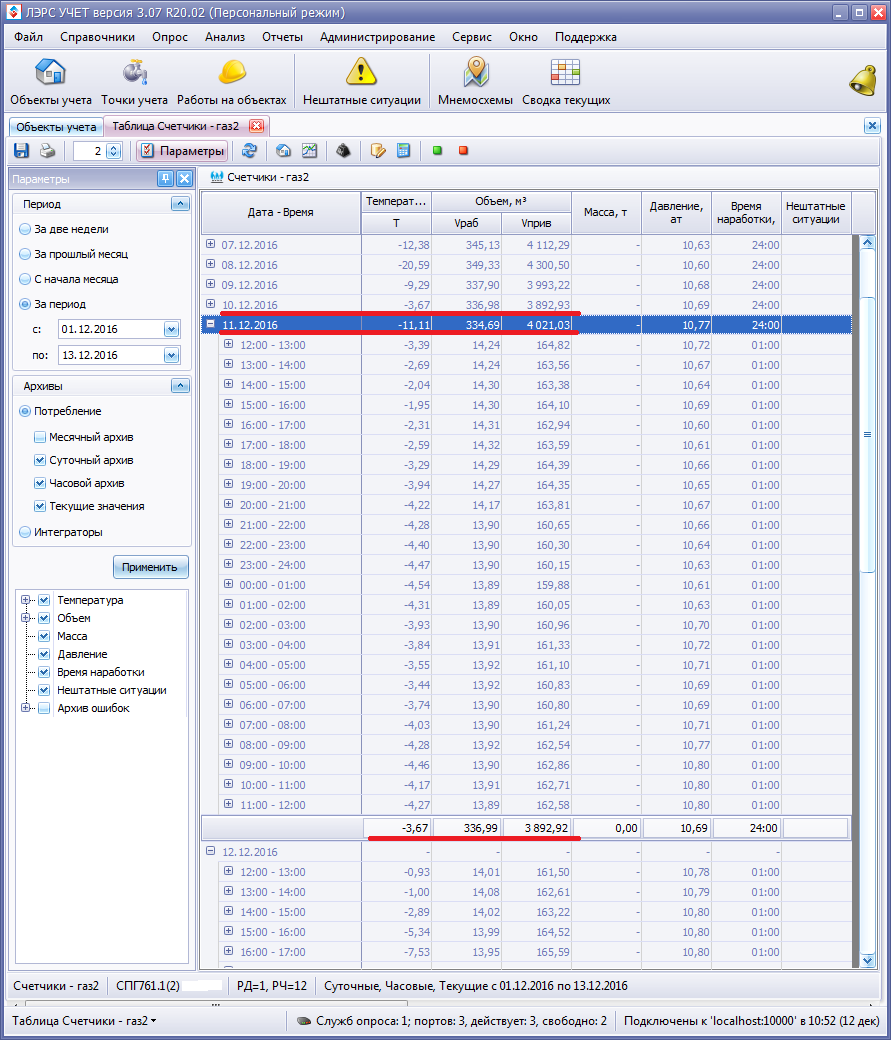Screen dimensions: 891x1040
Task: Open Сводка текущих grid icon
Action: [x=566, y=74]
